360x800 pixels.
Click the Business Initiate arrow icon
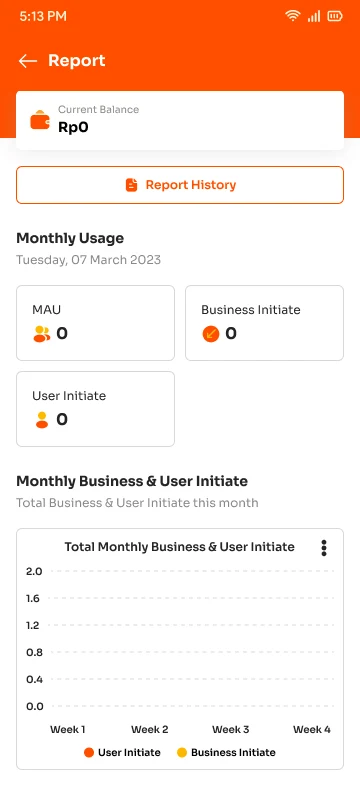[x=211, y=334]
